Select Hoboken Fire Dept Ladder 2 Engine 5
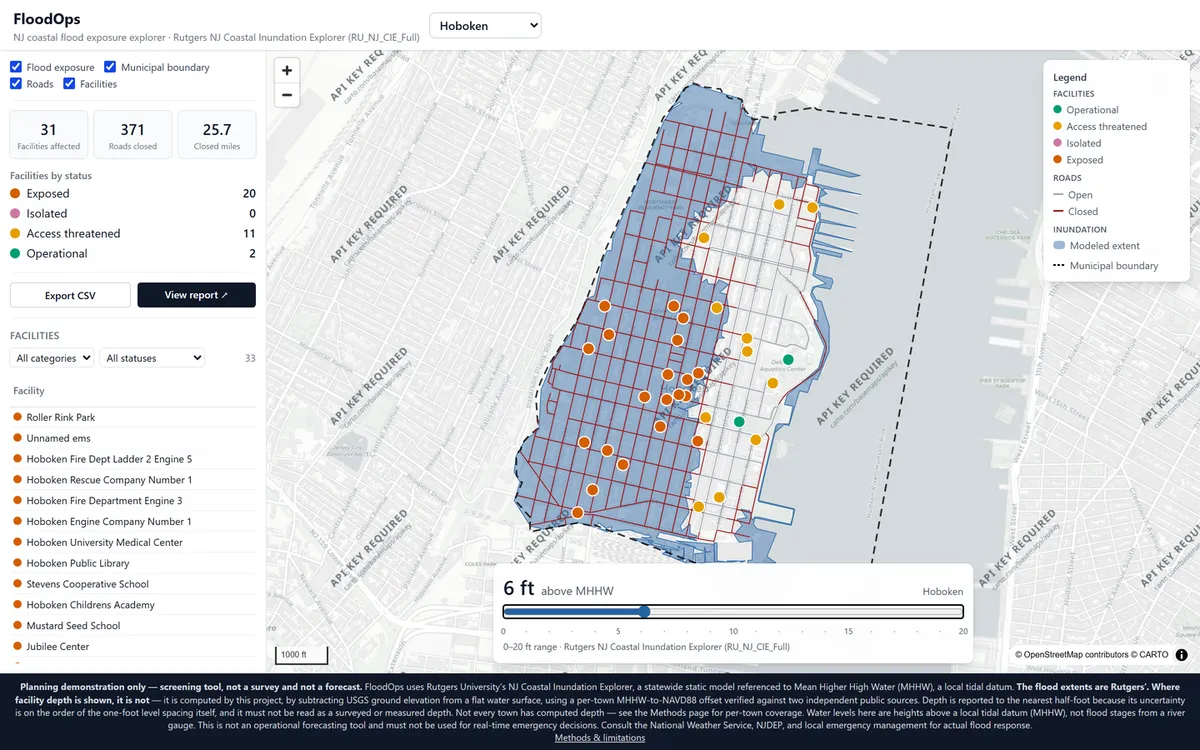Image resolution: width=1200 pixels, height=750 pixels. pos(133,459)
